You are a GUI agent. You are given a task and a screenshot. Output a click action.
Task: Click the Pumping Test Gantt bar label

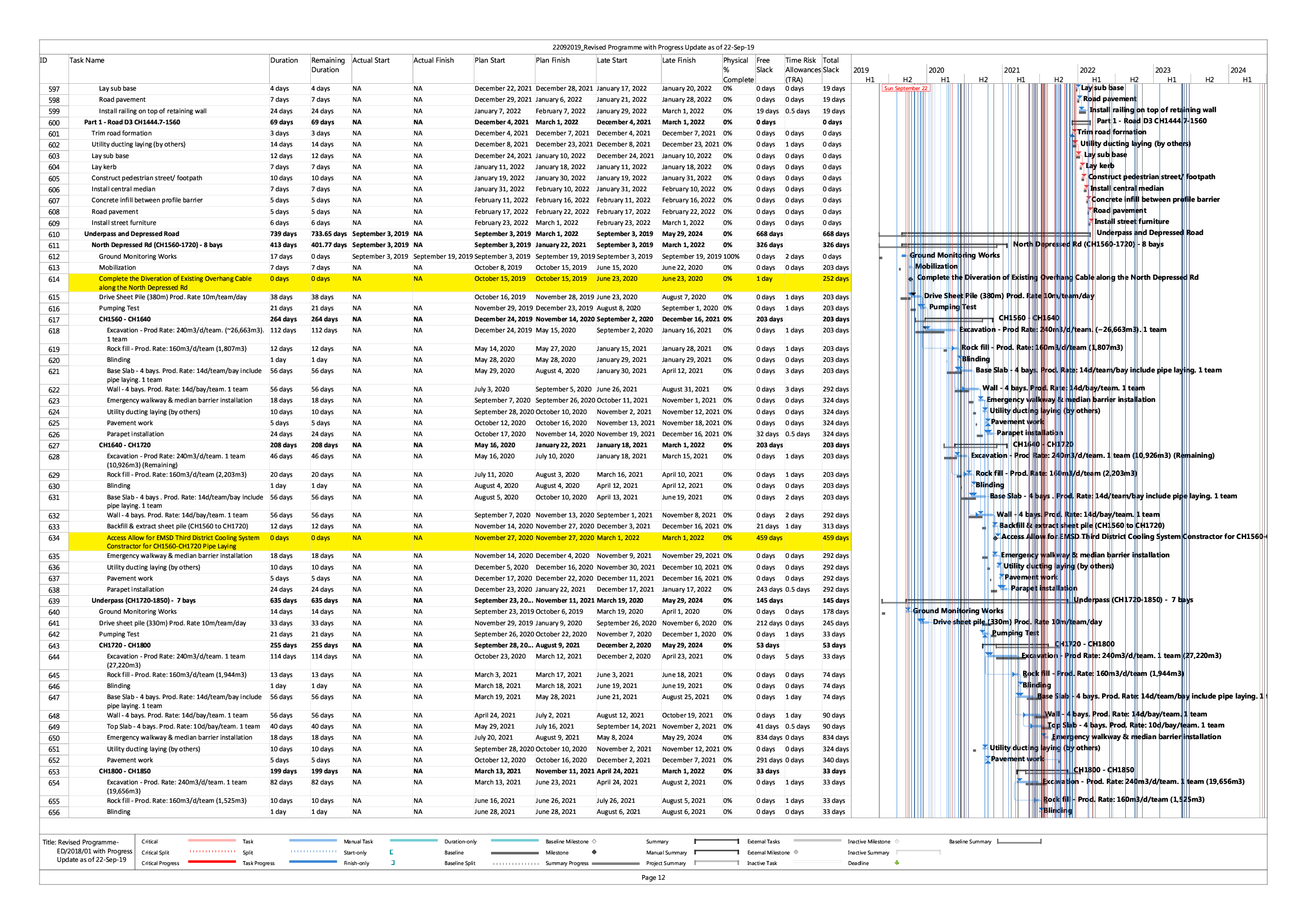tap(952, 307)
